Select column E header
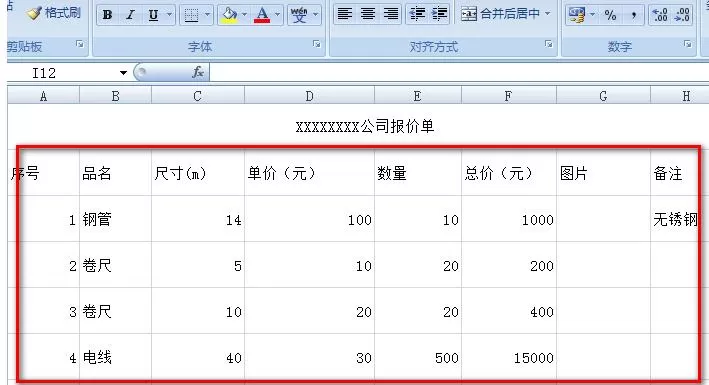Image resolution: width=709 pixels, height=385 pixels. pyautogui.click(x=417, y=96)
